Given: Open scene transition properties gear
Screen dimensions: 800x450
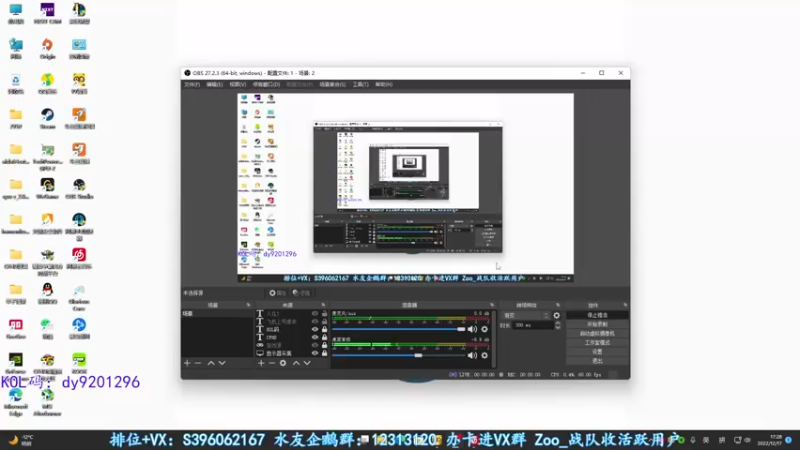Looking at the screenshot, I should tap(557, 315).
